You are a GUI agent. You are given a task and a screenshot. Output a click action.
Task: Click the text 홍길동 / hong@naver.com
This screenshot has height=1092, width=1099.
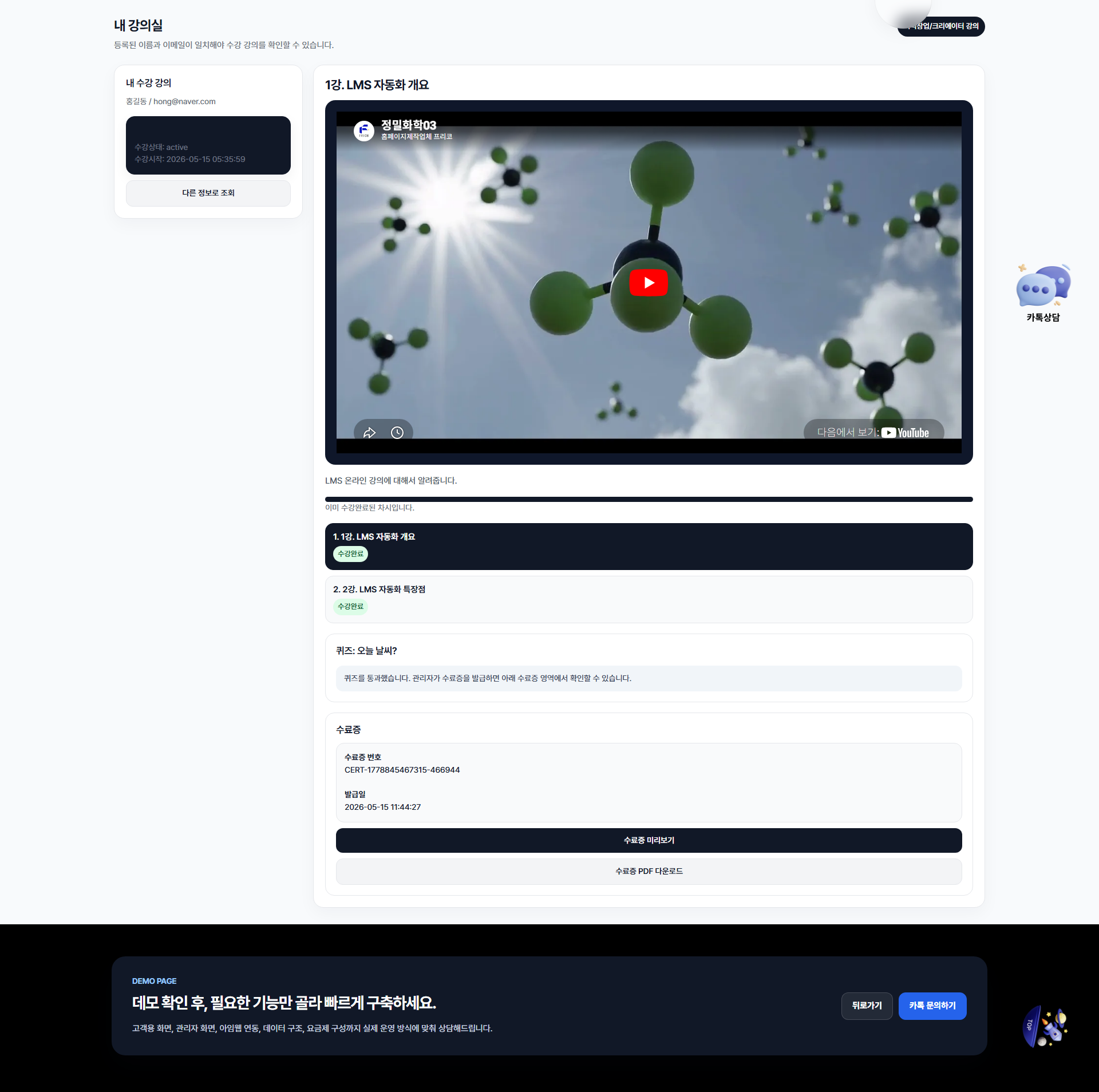coord(171,101)
